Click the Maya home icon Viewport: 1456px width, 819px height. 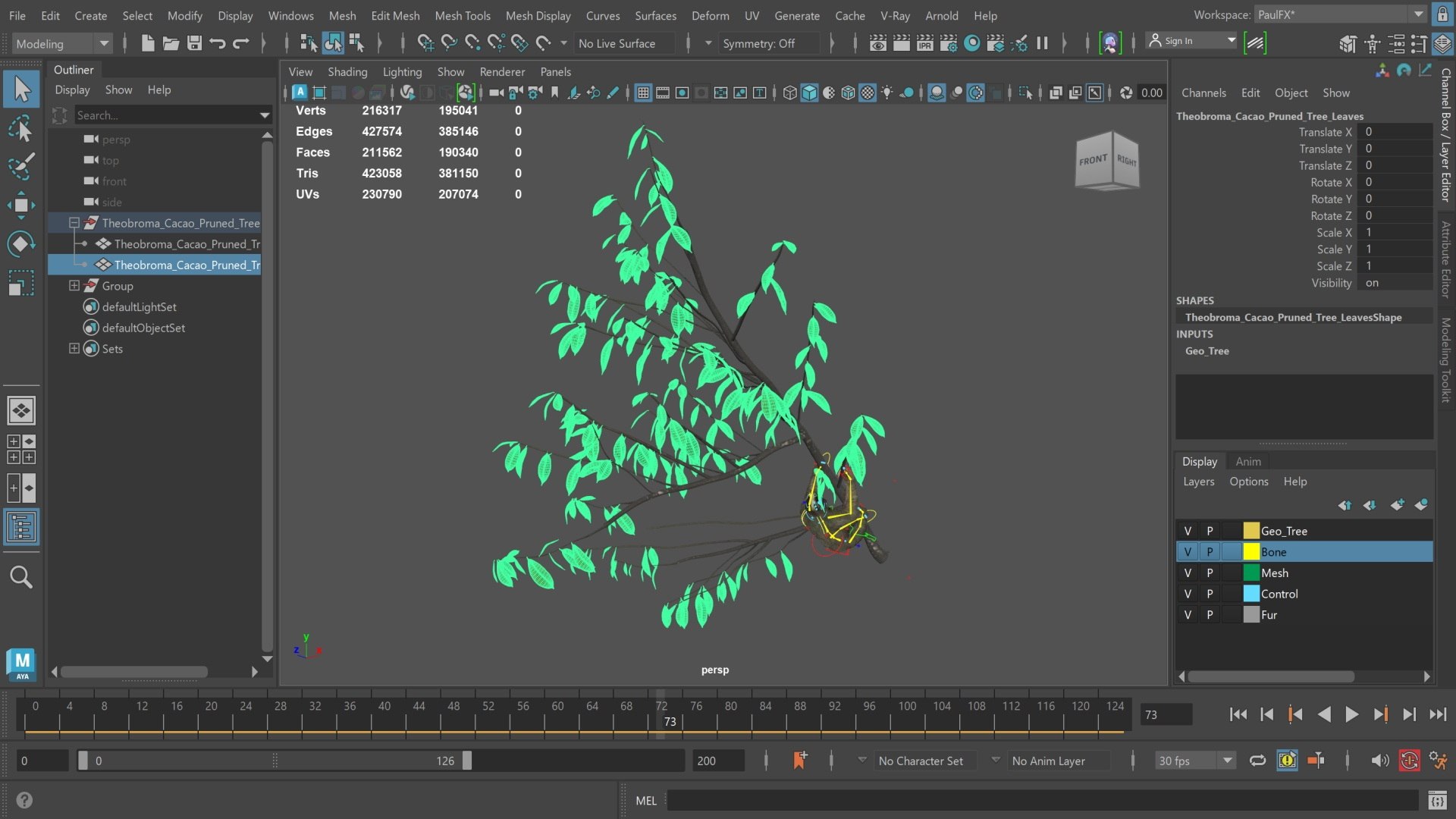point(22,664)
